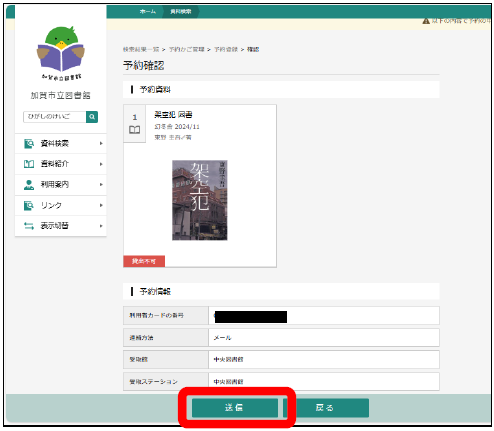Viewport: 494px width, 431px height.
Task: Open the リンク sidebar menu item
Action: tap(61, 205)
